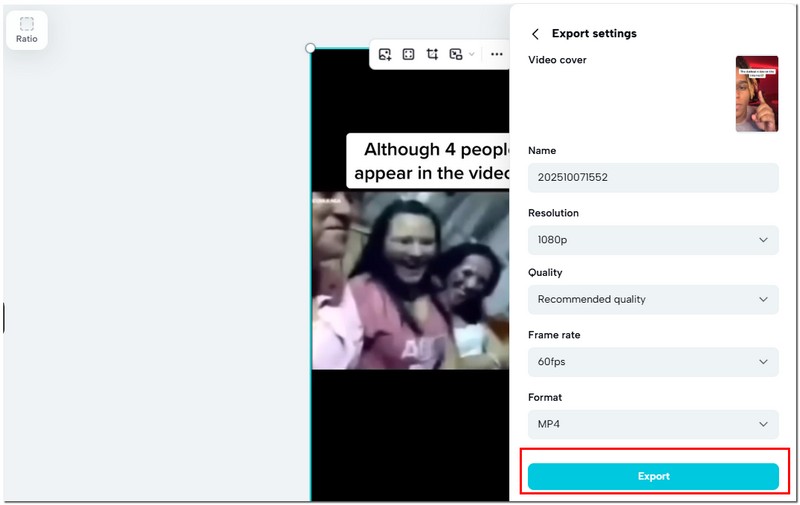Open the three-dots more options menu

[x=496, y=54]
